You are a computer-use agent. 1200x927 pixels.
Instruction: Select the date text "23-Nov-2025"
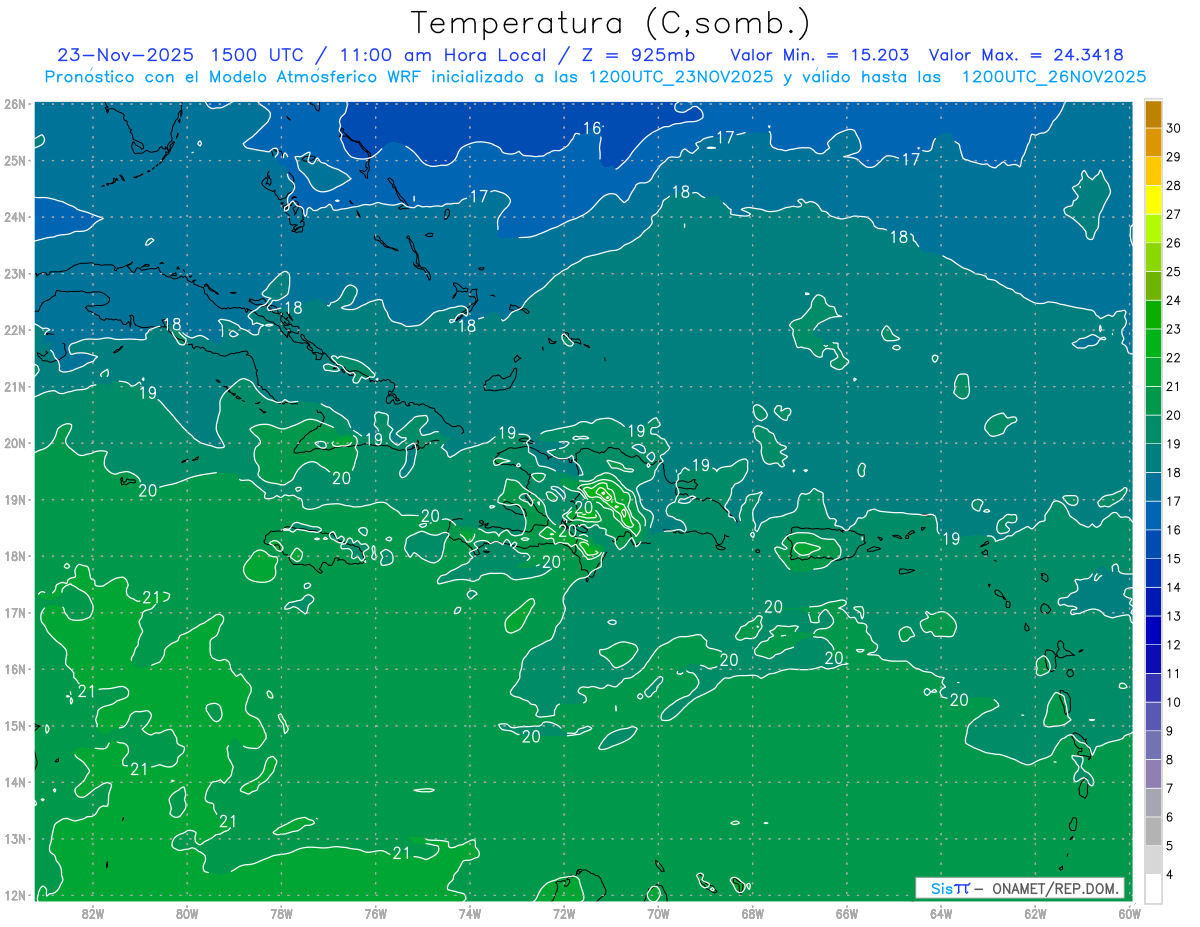pos(125,55)
